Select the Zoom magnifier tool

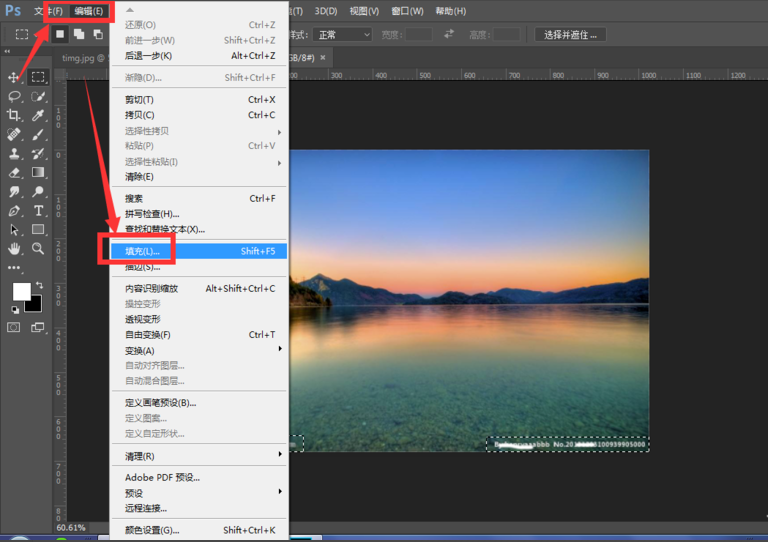[x=38, y=248]
